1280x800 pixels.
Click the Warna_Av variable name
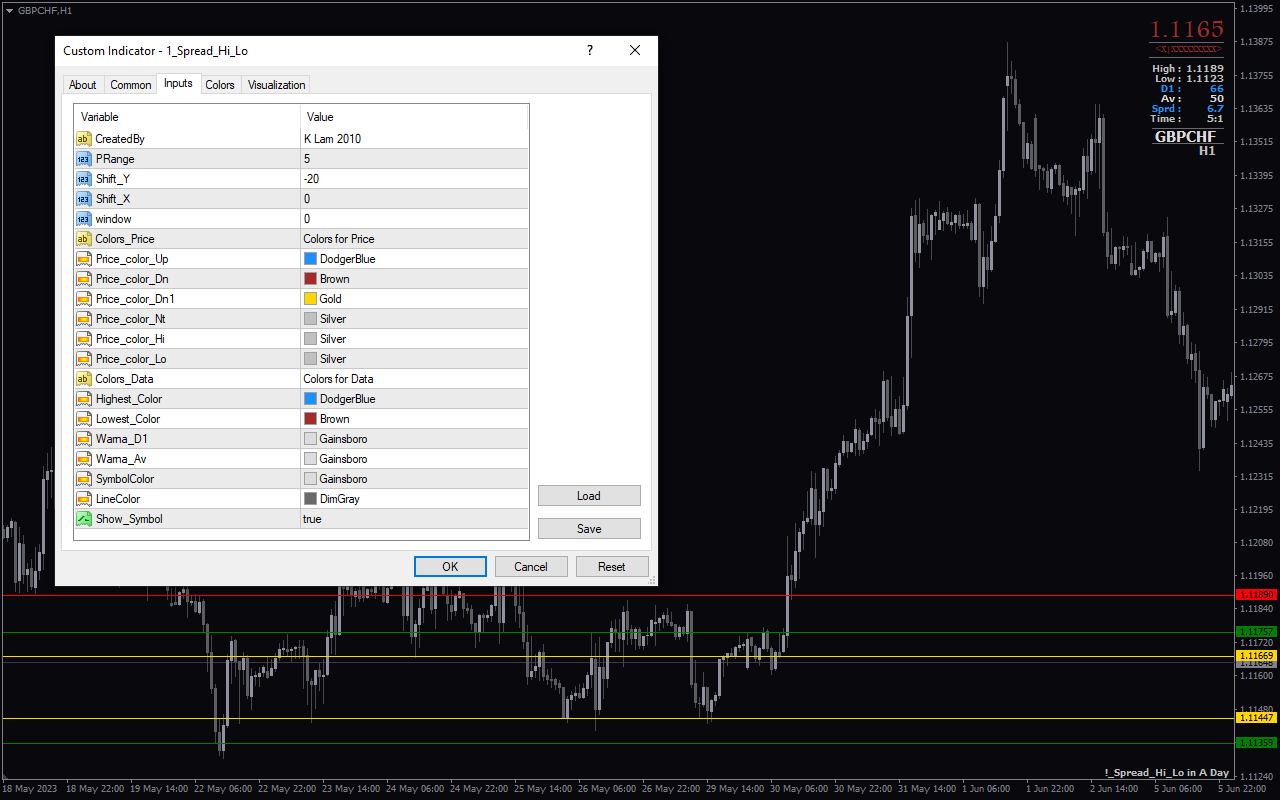point(121,459)
